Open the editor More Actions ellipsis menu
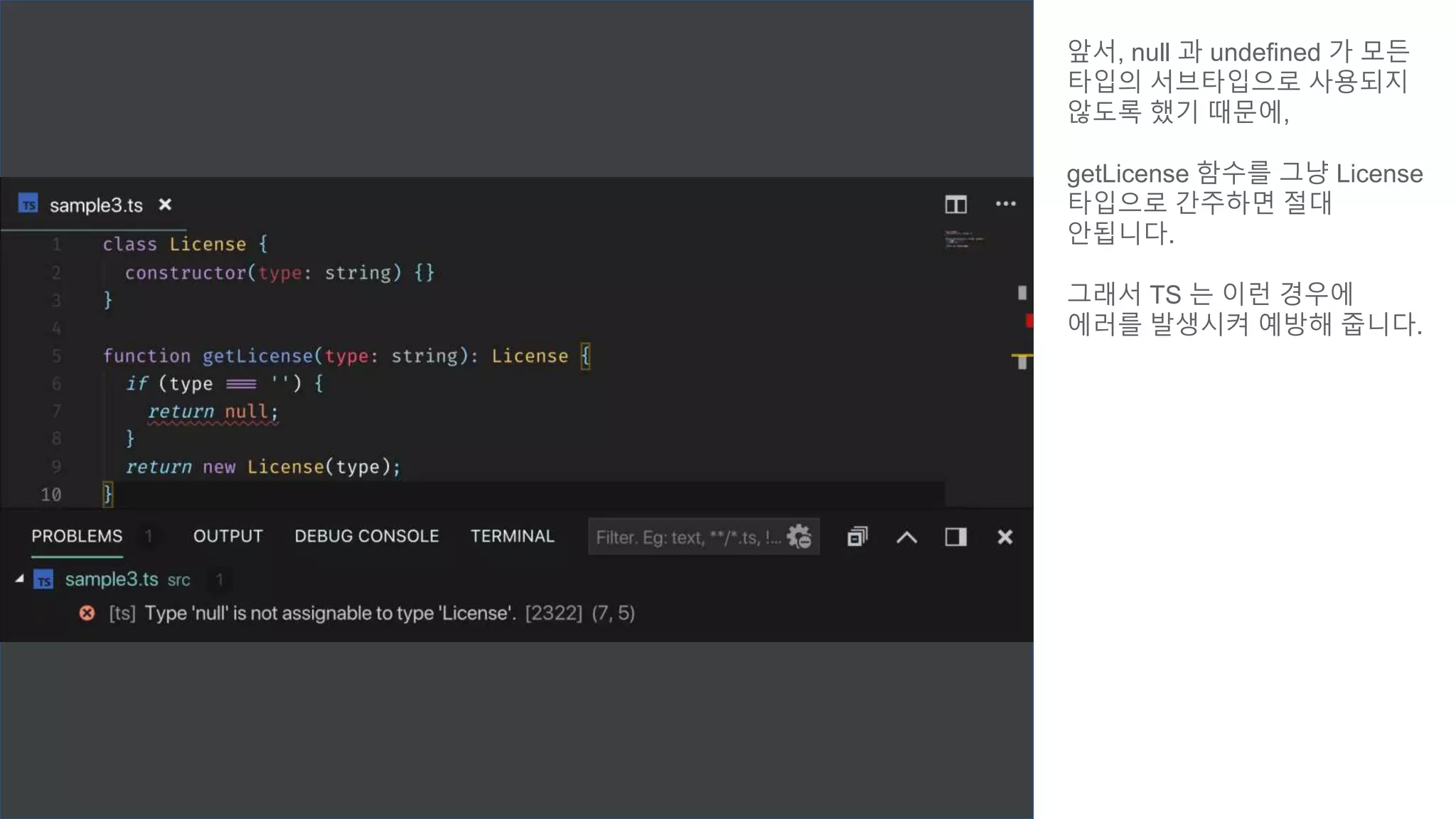Image resolution: width=1456 pixels, height=819 pixels. [1005, 204]
